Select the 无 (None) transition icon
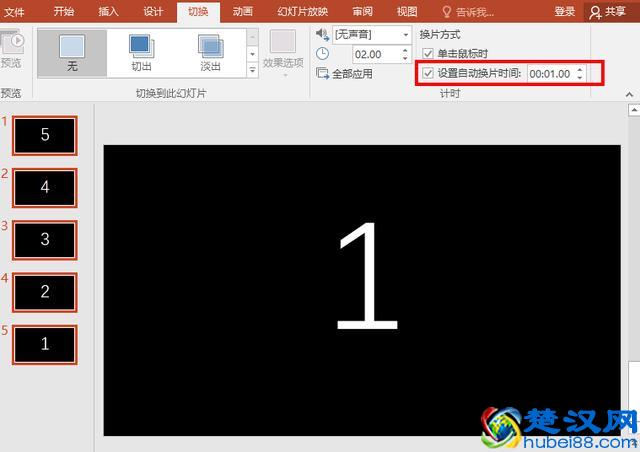The width and height of the screenshot is (640, 452). pyautogui.click(x=72, y=53)
